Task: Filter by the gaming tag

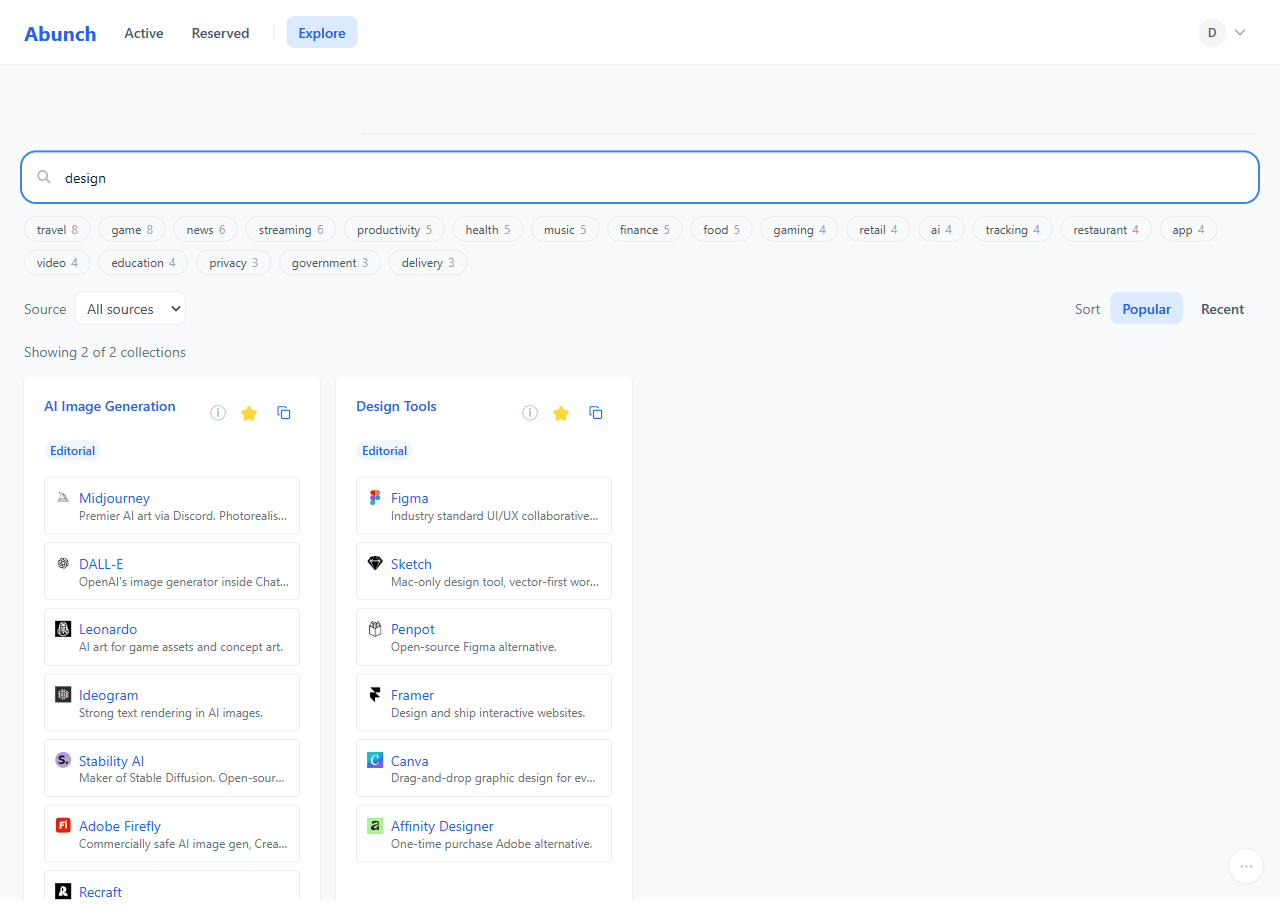Action: coord(800,230)
